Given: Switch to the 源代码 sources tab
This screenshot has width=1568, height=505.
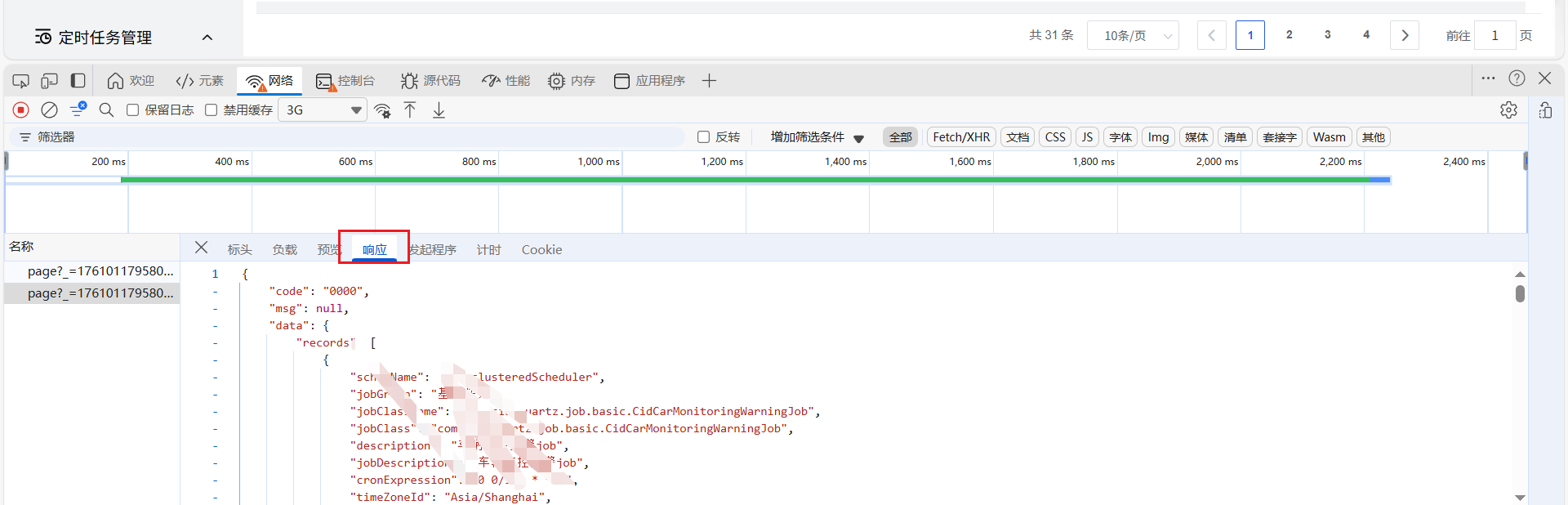Looking at the screenshot, I should (430, 81).
